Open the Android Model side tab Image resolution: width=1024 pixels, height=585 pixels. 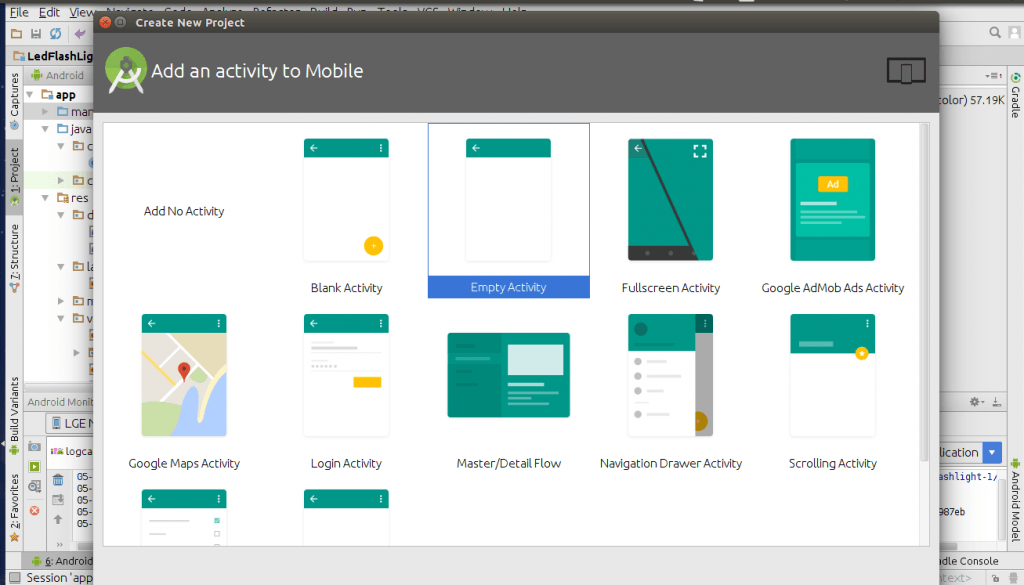[1016, 500]
